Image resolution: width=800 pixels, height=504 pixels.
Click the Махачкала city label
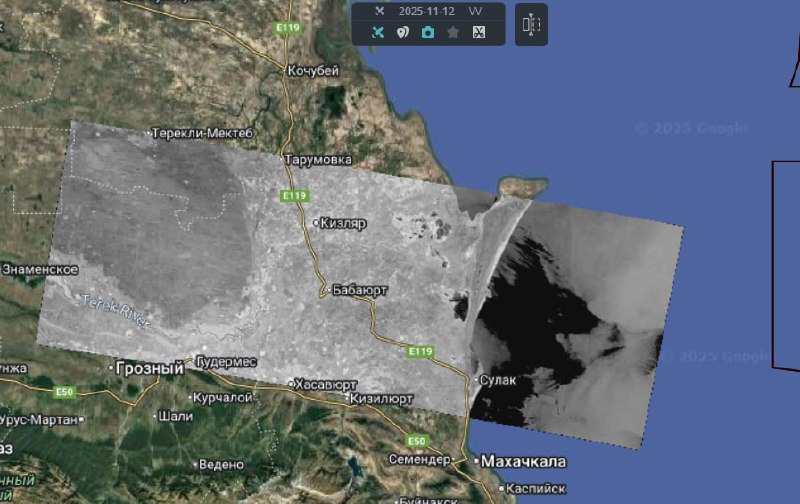[x=523, y=461]
